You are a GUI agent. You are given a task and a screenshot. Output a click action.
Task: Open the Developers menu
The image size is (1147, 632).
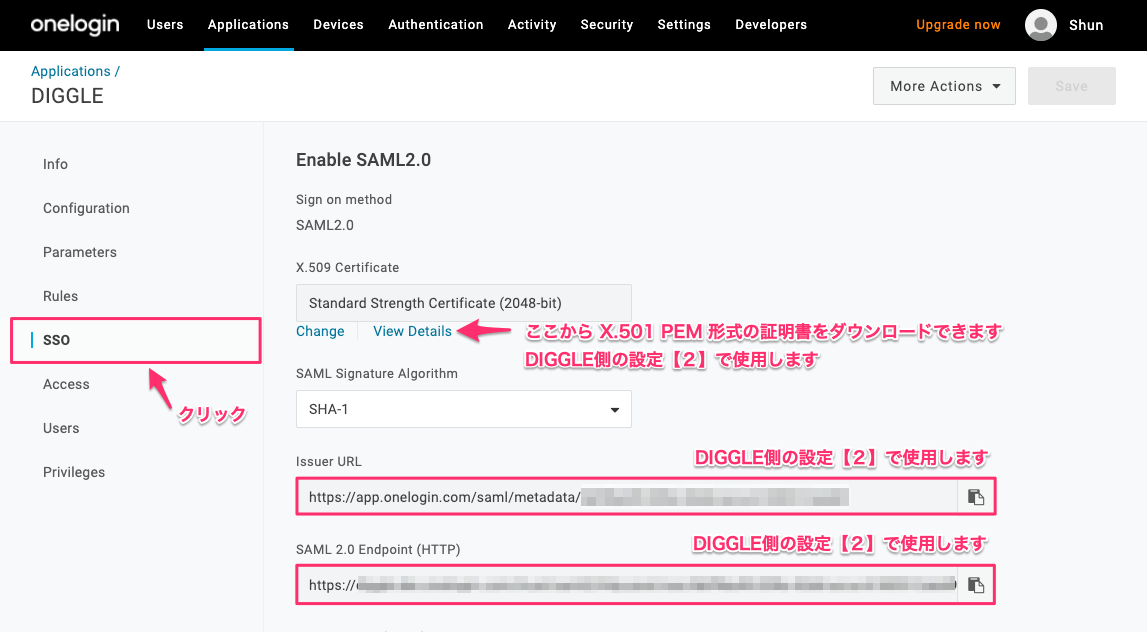coord(770,25)
